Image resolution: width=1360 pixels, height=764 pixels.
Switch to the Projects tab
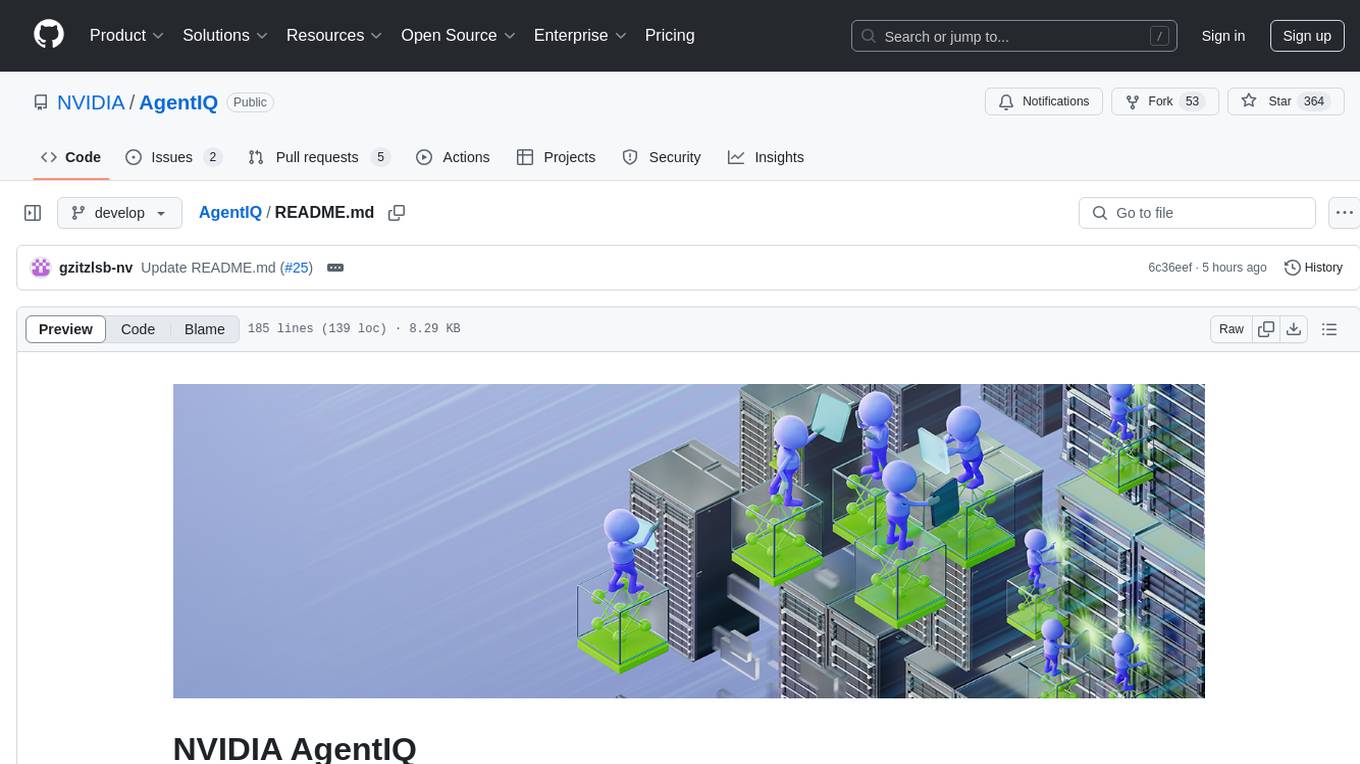pyautogui.click(x=556, y=157)
